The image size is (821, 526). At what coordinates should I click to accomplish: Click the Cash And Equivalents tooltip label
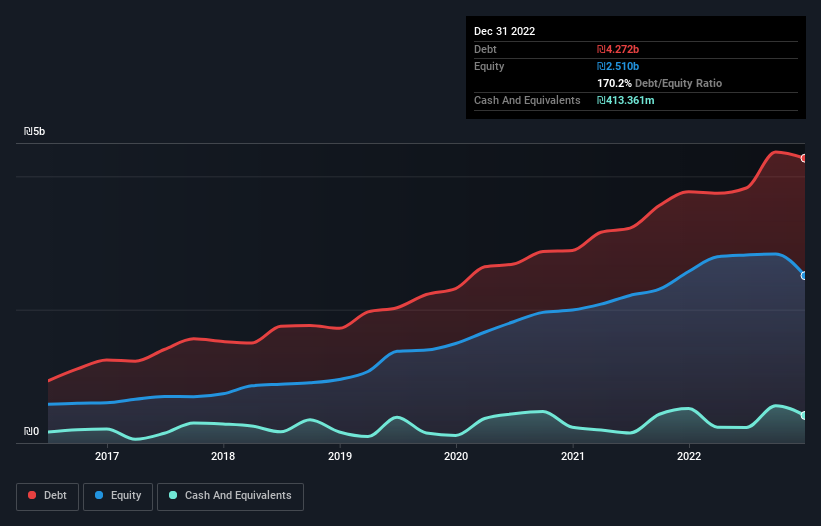click(527, 100)
